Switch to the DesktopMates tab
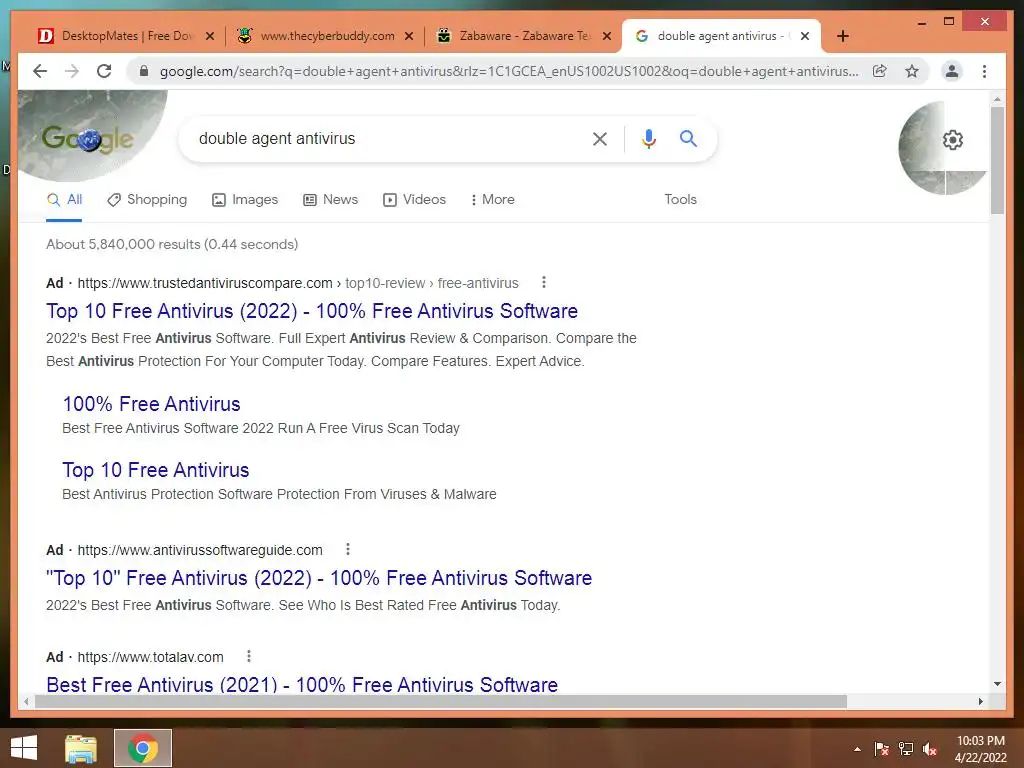Viewport: 1024px width, 768px height. [x=125, y=36]
